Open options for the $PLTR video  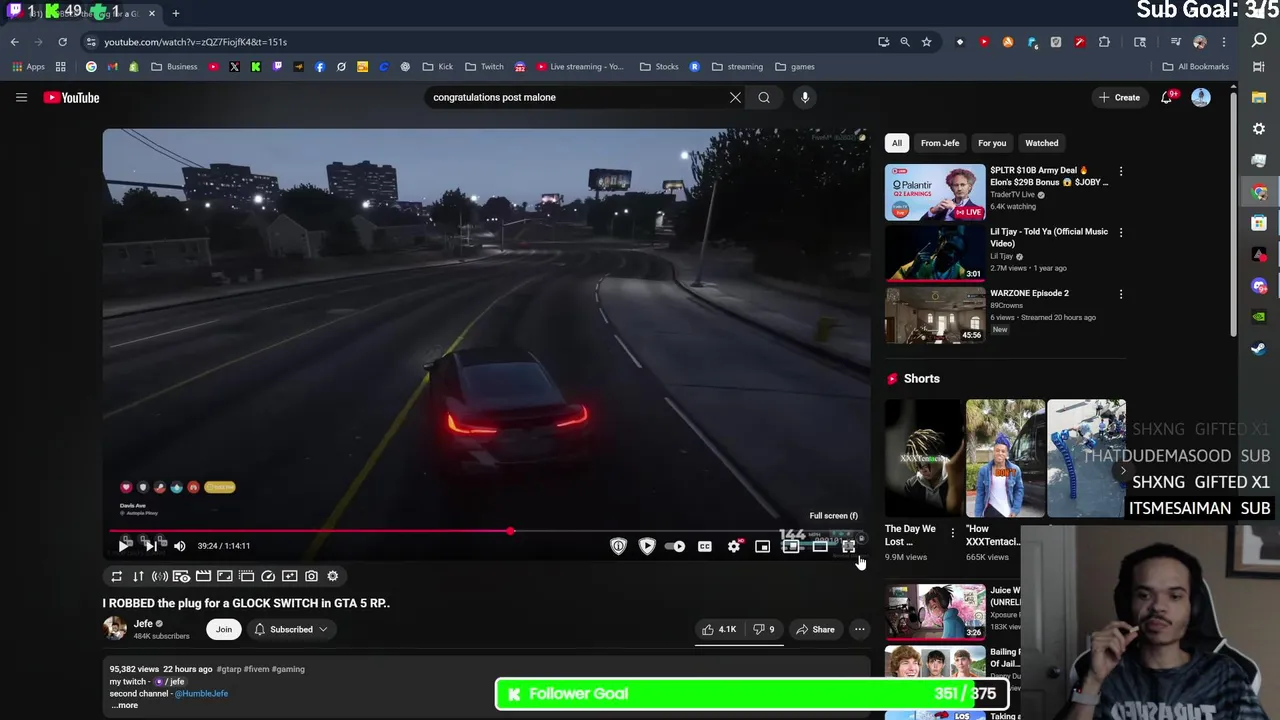(1121, 172)
